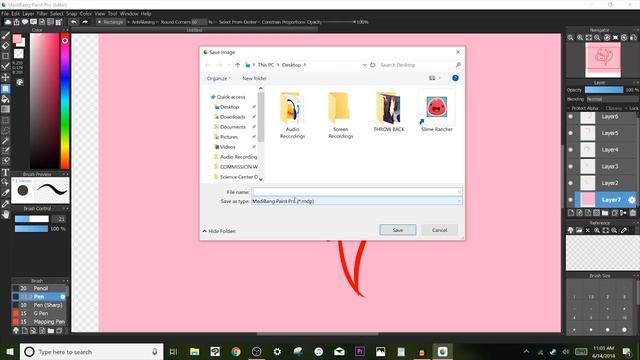Screen dimensions: 640x360
Task: Hide Layer7 visibility
Action: [571, 200]
